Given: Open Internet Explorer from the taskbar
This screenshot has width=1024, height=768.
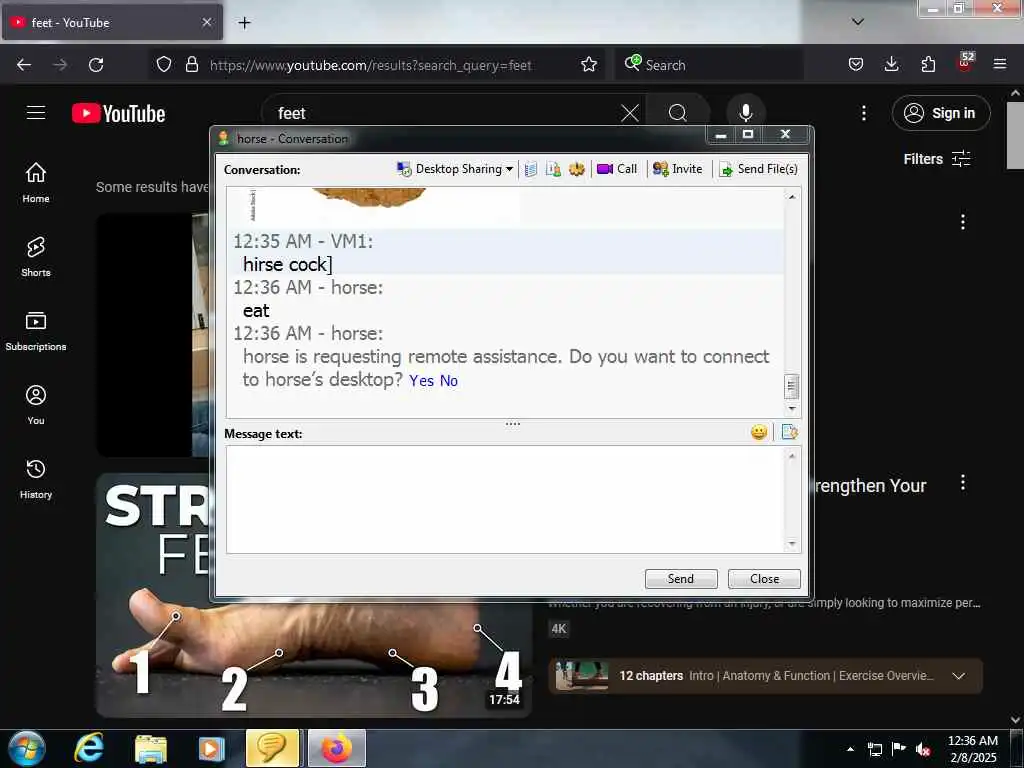Looking at the screenshot, I should [x=88, y=748].
